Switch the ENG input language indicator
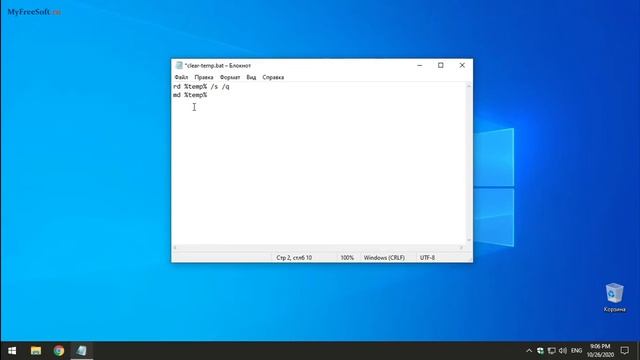Screen dimensions: 640x360 click(x=576, y=351)
